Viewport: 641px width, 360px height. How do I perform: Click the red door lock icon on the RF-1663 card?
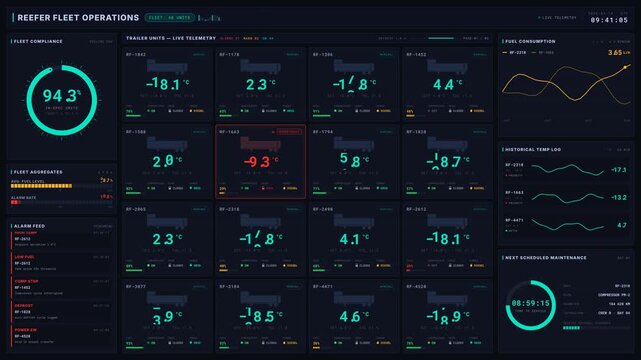coord(263,188)
